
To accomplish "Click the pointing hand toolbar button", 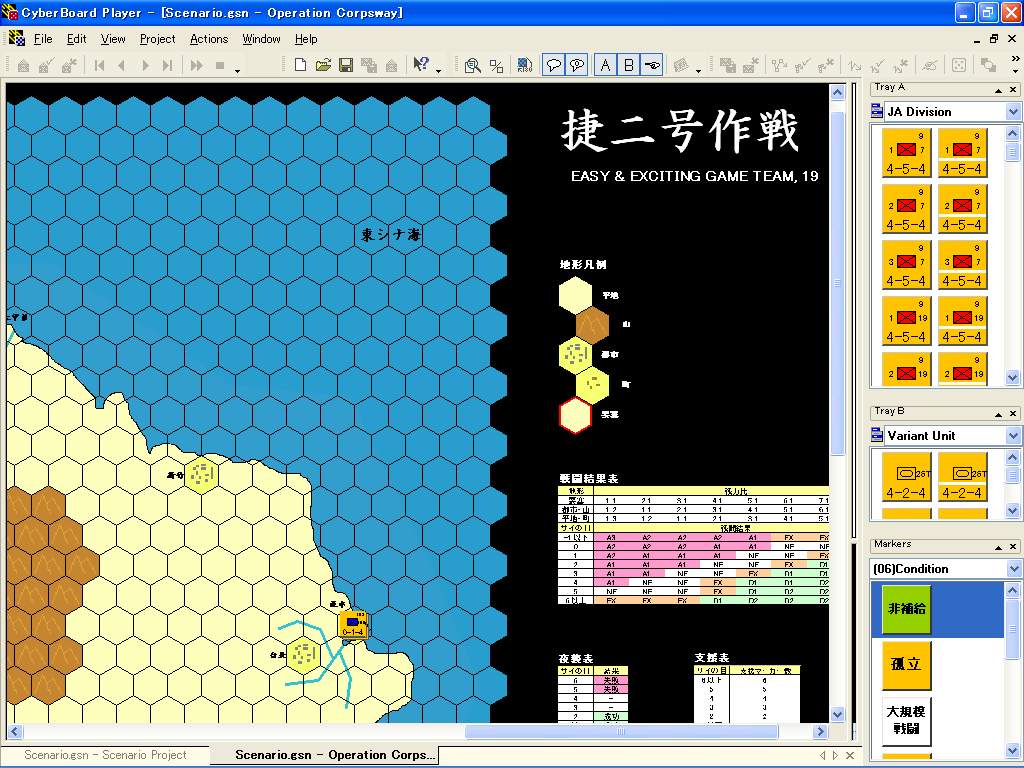I will [x=652, y=65].
